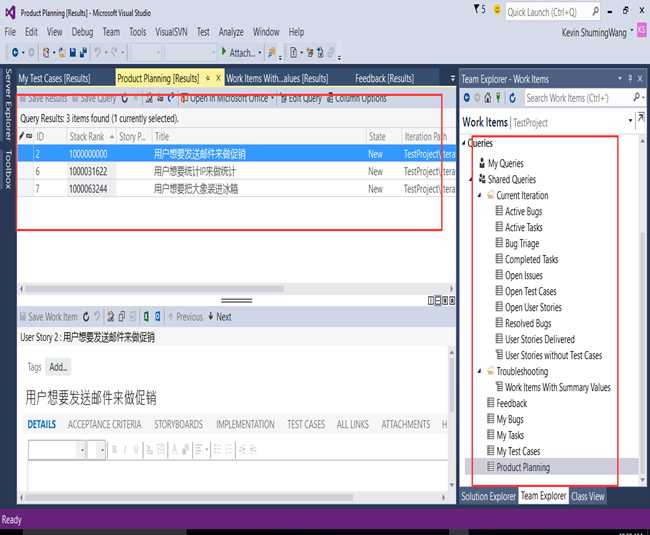Open the ACCEPTANCE CRITERIA tab
650x535 pixels.
(x=104, y=424)
